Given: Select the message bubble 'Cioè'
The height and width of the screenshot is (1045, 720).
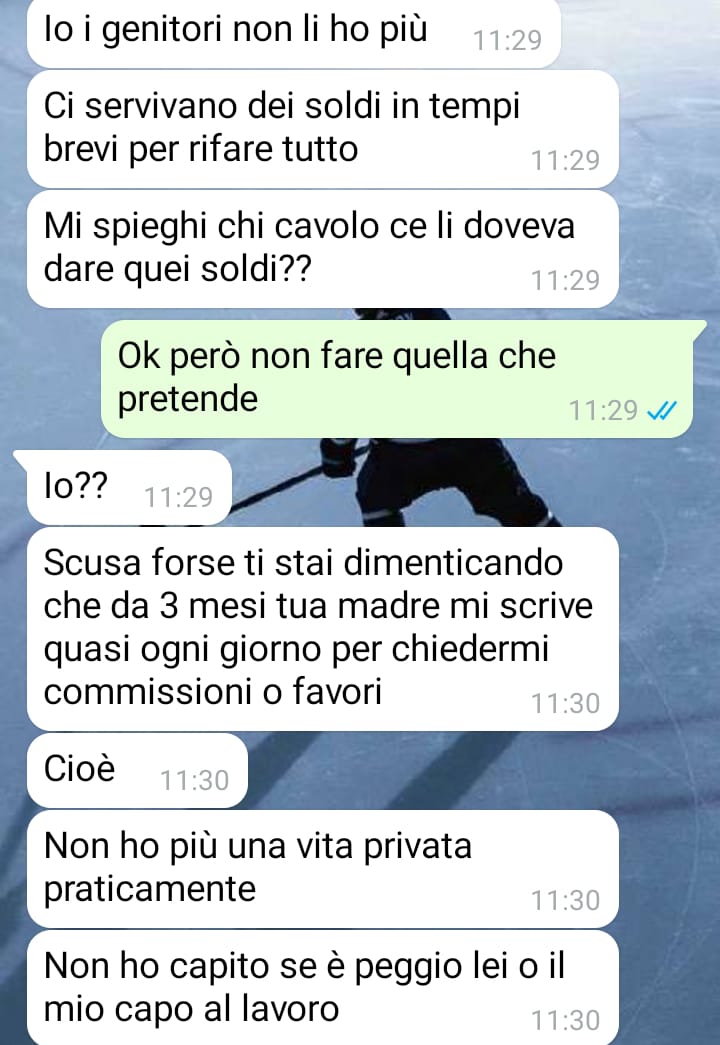Looking at the screenshot, I should tap(137, 770).
